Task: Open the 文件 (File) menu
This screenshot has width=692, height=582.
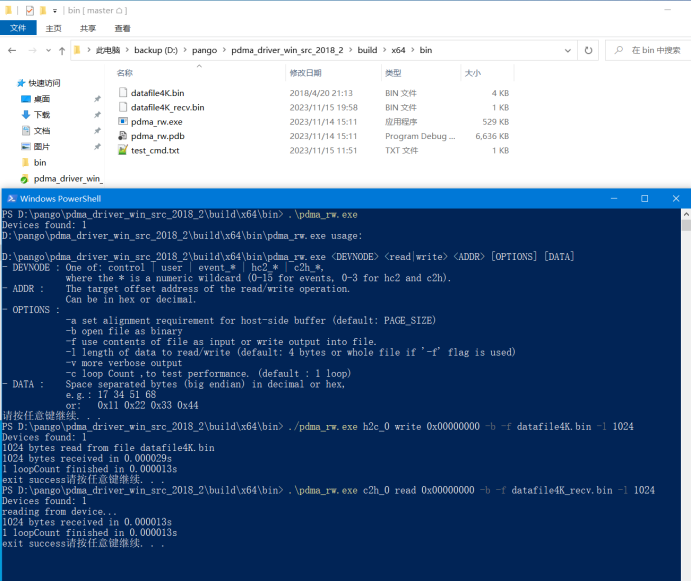Action: click(18, 29)
